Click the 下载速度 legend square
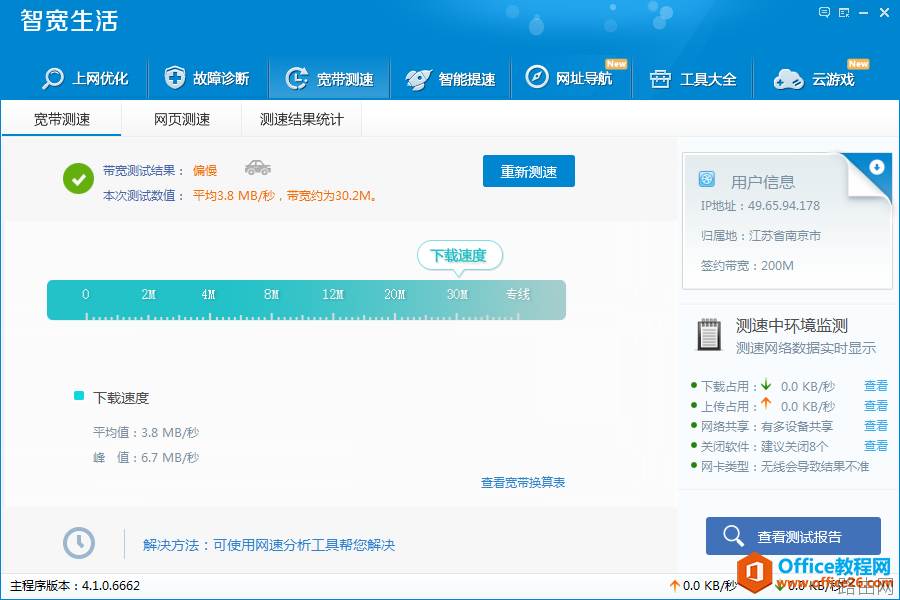The height and width of the screenshot is (600, 900). 79,396
